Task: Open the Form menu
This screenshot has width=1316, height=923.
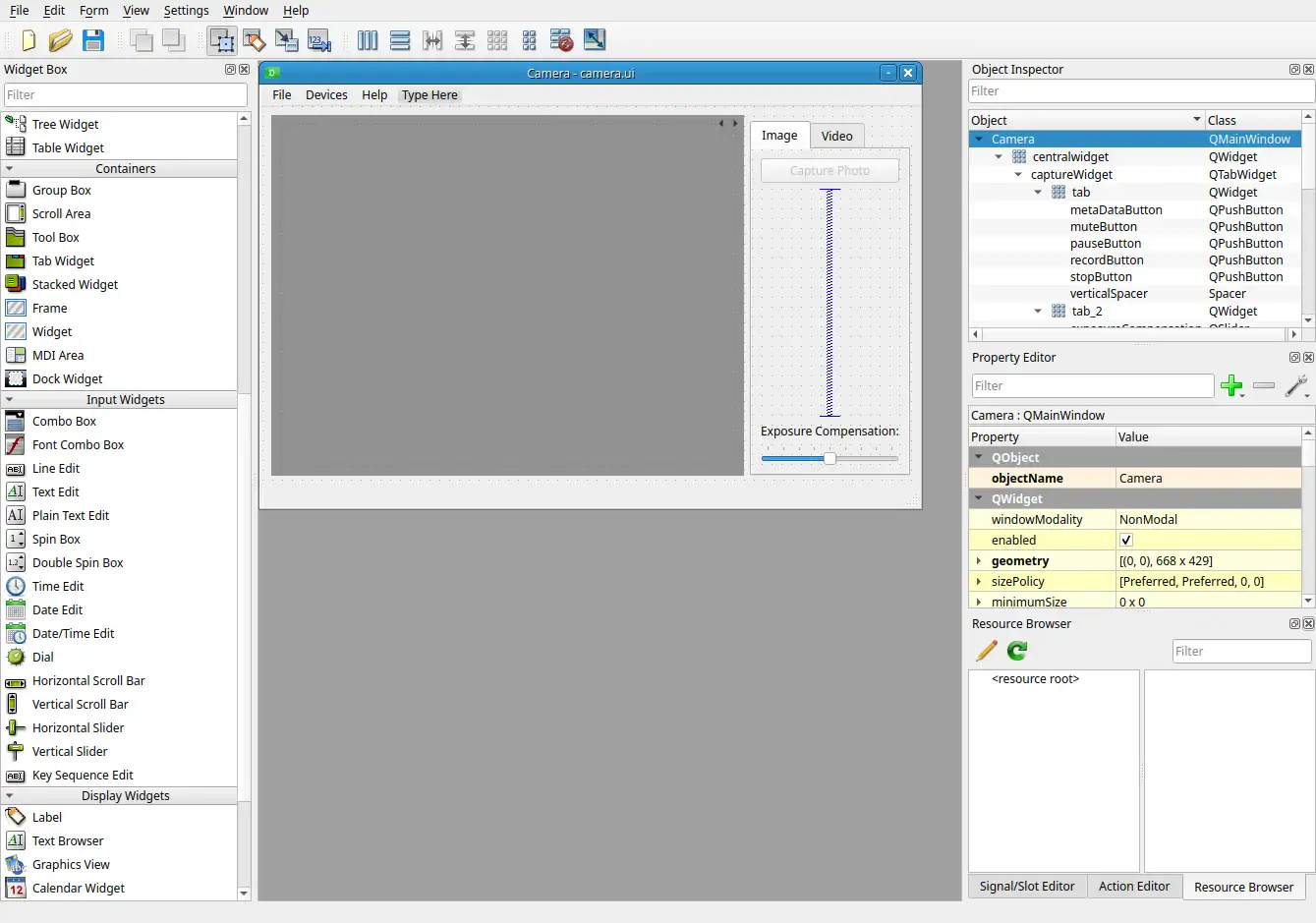Action: (94, 11)
